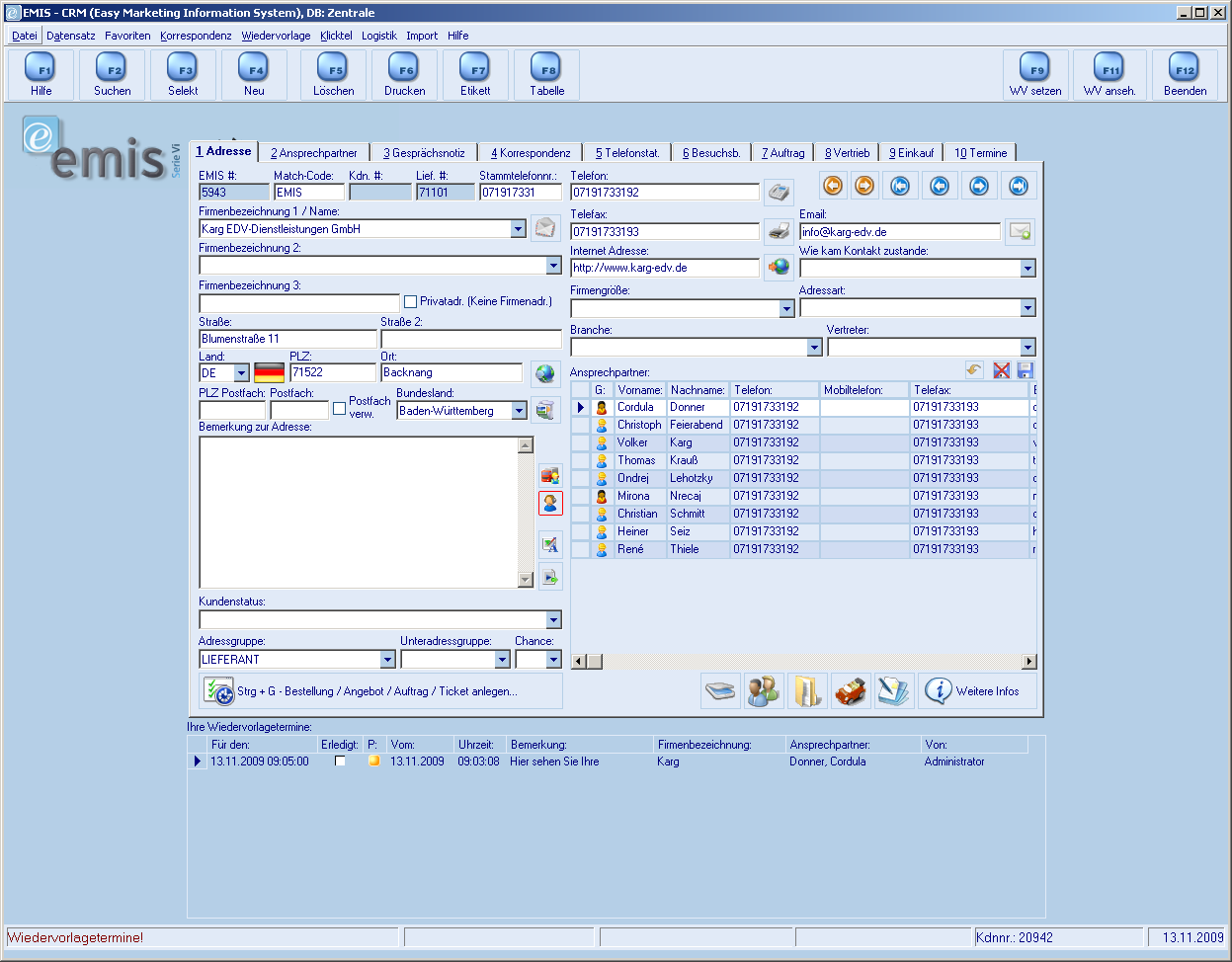Screen dimensions: 1232x962
Task: Select contact row Volker Karg
Action: [803, 442]
